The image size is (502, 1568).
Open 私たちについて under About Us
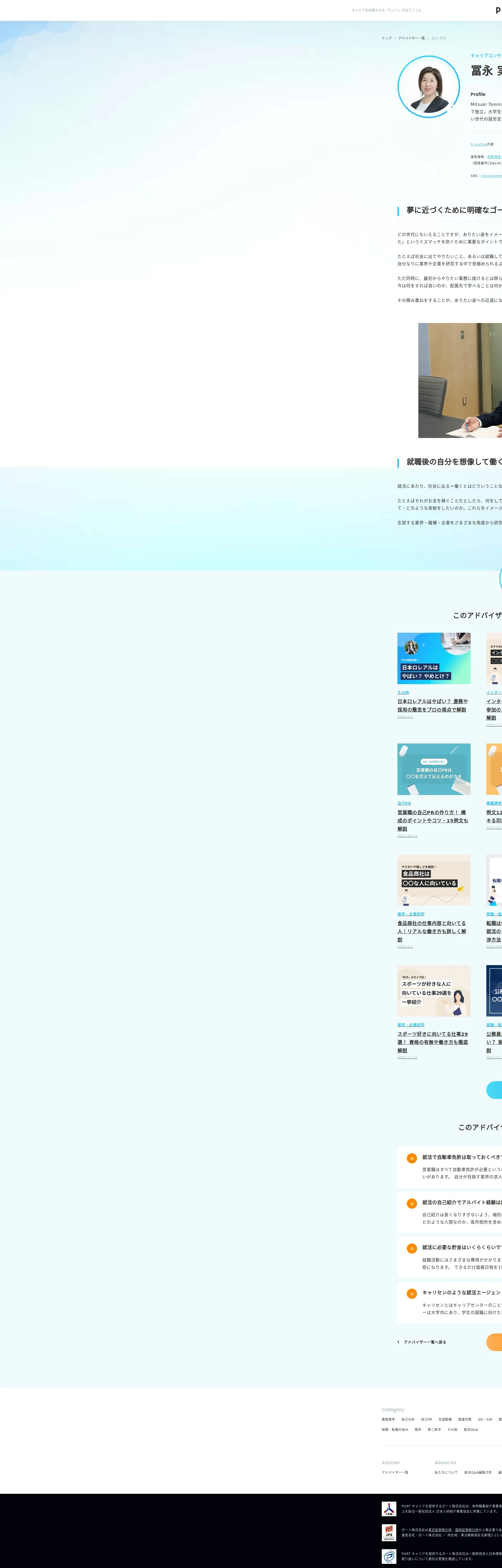click(x=446, y=1472)
